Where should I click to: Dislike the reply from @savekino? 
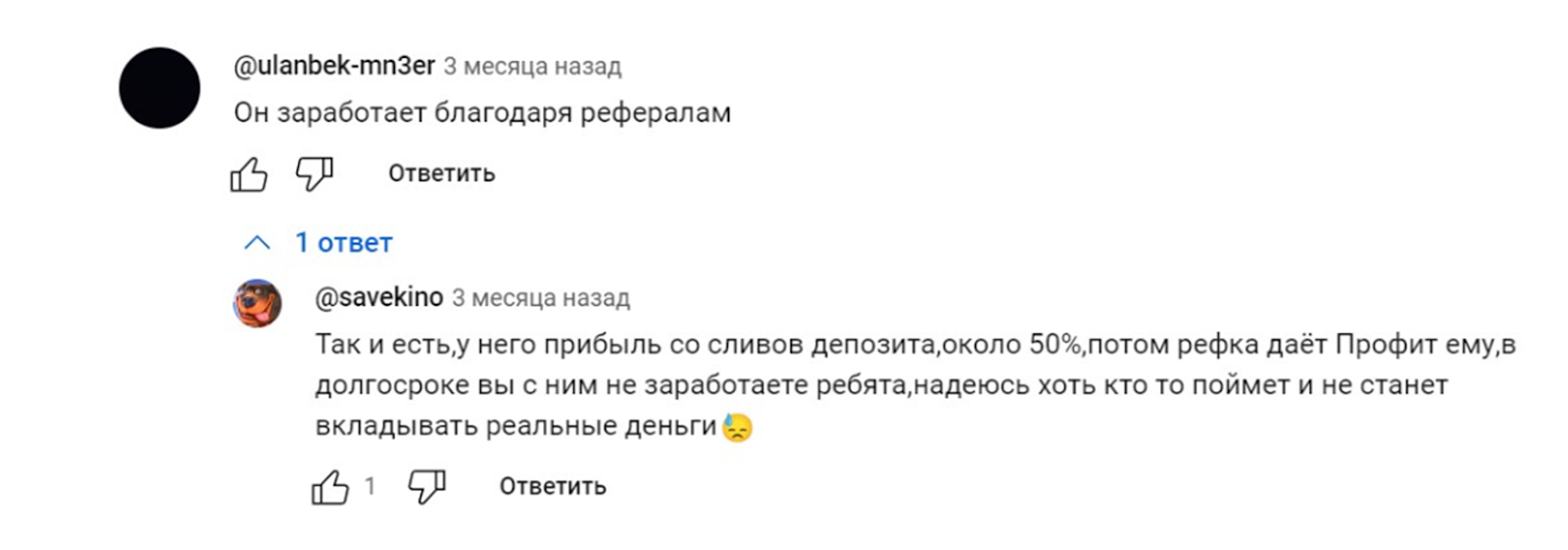tap(426, 485)
